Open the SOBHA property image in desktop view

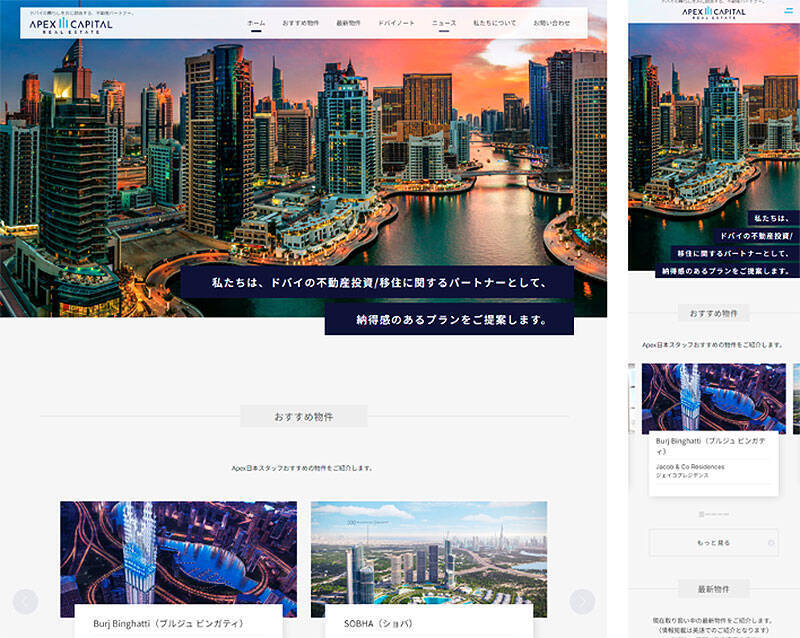429,553
